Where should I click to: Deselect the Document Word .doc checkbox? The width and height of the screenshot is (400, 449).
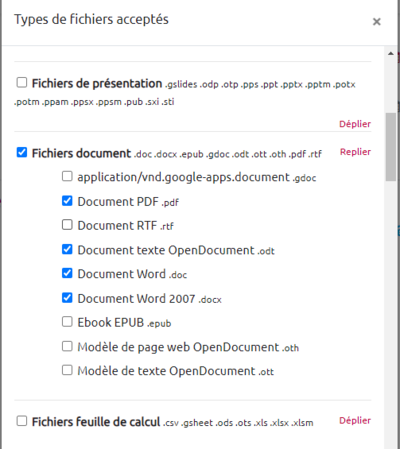pyautogui.click(x=67, y=273)
